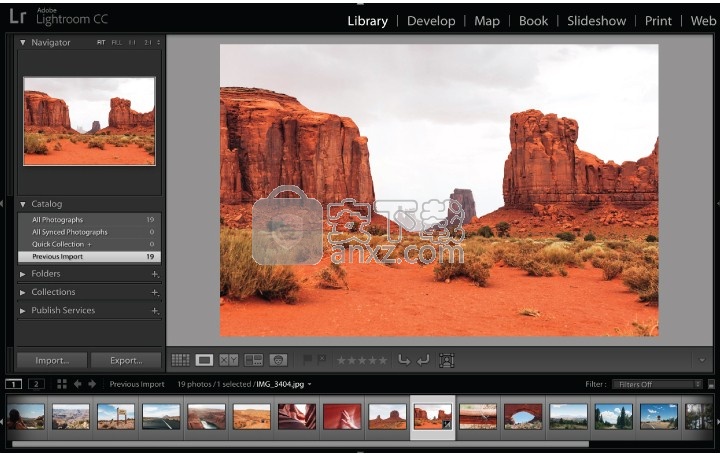This screenshot has height=454, width=720.
Task: Go forward with the right arrow in filmstrip bar
Action: click(x=92, y=384)
